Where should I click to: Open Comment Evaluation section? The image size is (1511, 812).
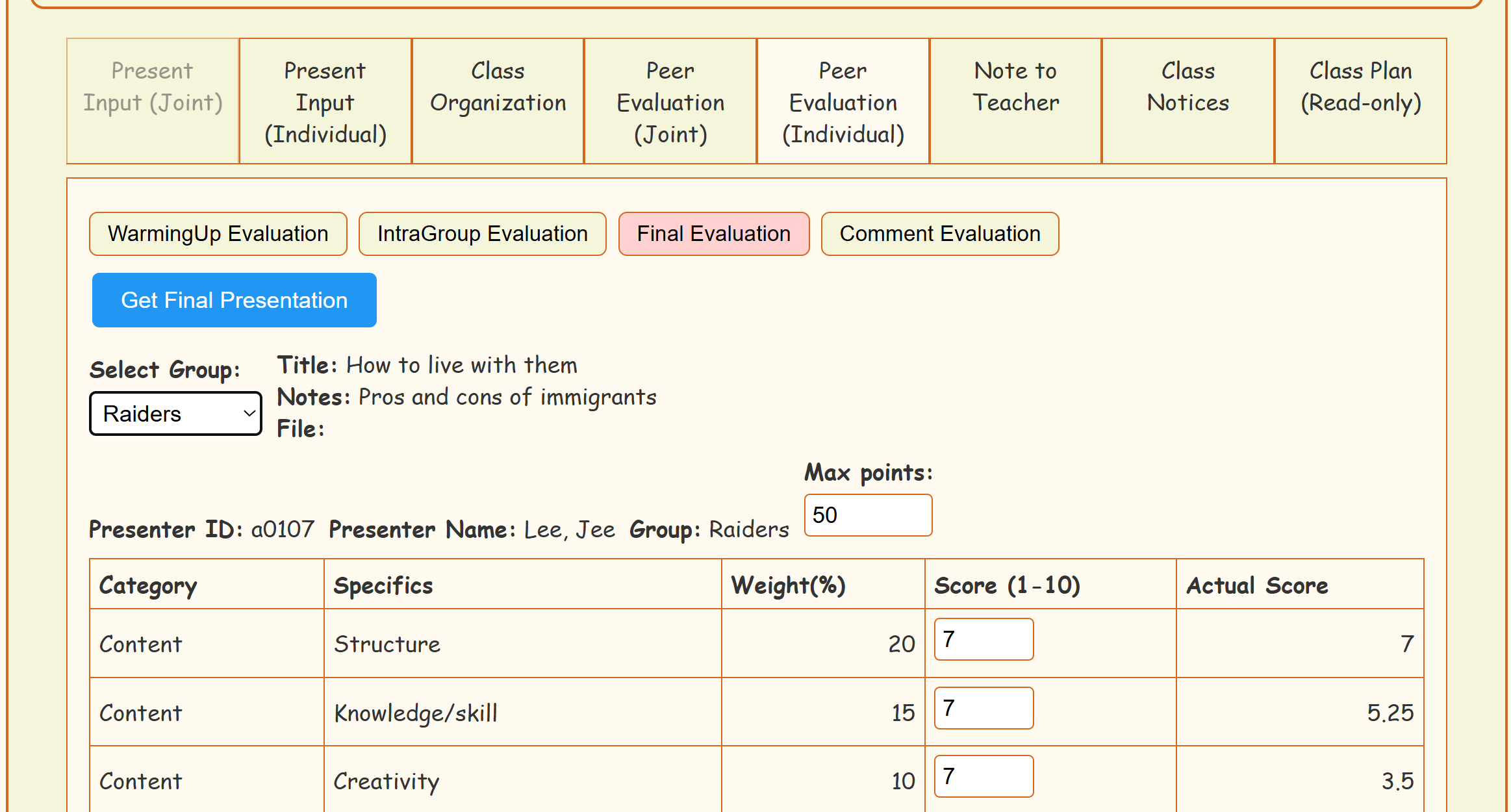939,234
